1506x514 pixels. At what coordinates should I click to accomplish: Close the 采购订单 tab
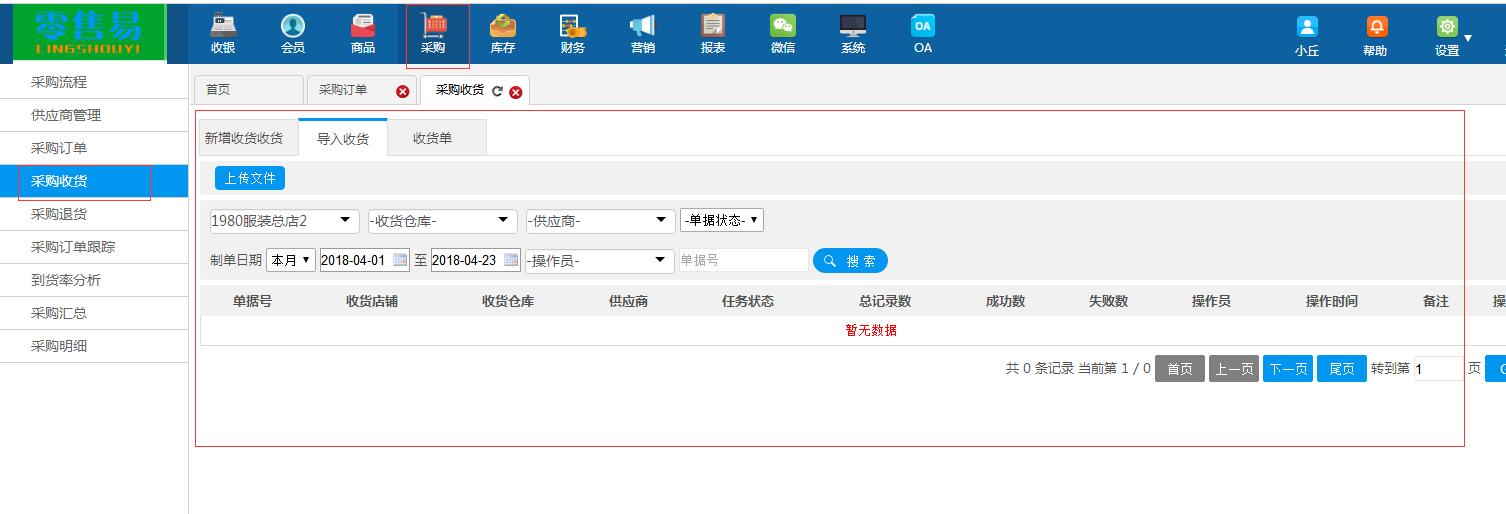[403, 91]
